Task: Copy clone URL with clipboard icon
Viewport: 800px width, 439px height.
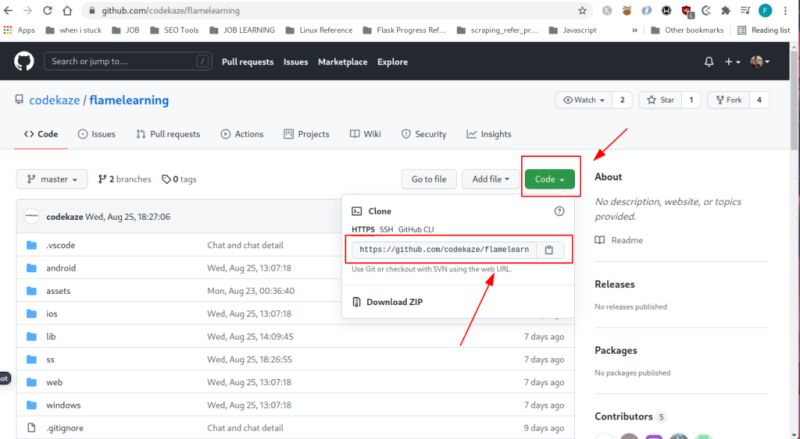Action: 549,250
